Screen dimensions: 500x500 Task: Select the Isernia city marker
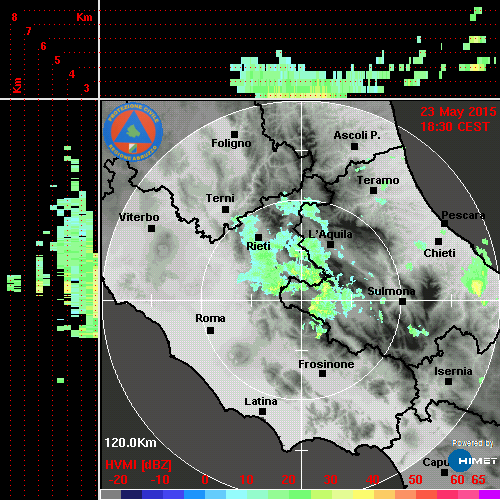click(448, 381)
